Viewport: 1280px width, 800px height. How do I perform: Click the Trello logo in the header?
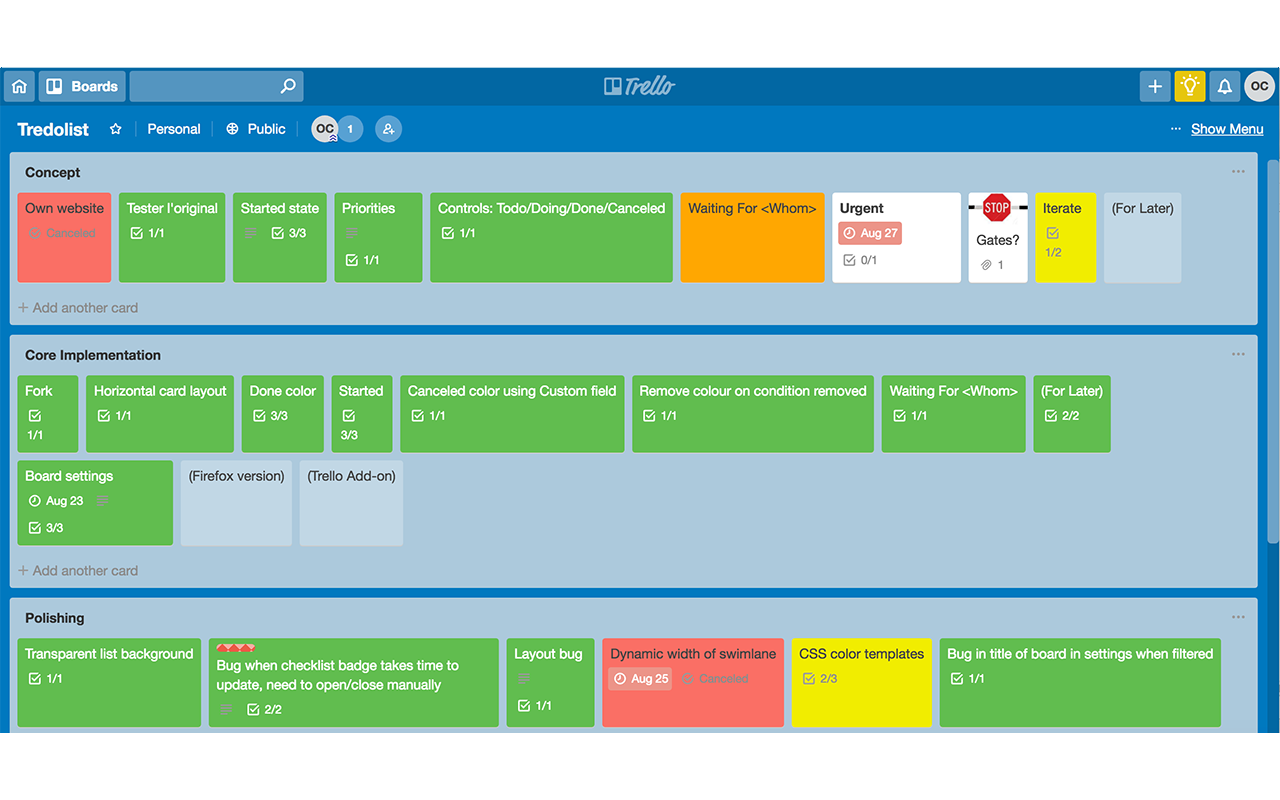coord(640,86)
